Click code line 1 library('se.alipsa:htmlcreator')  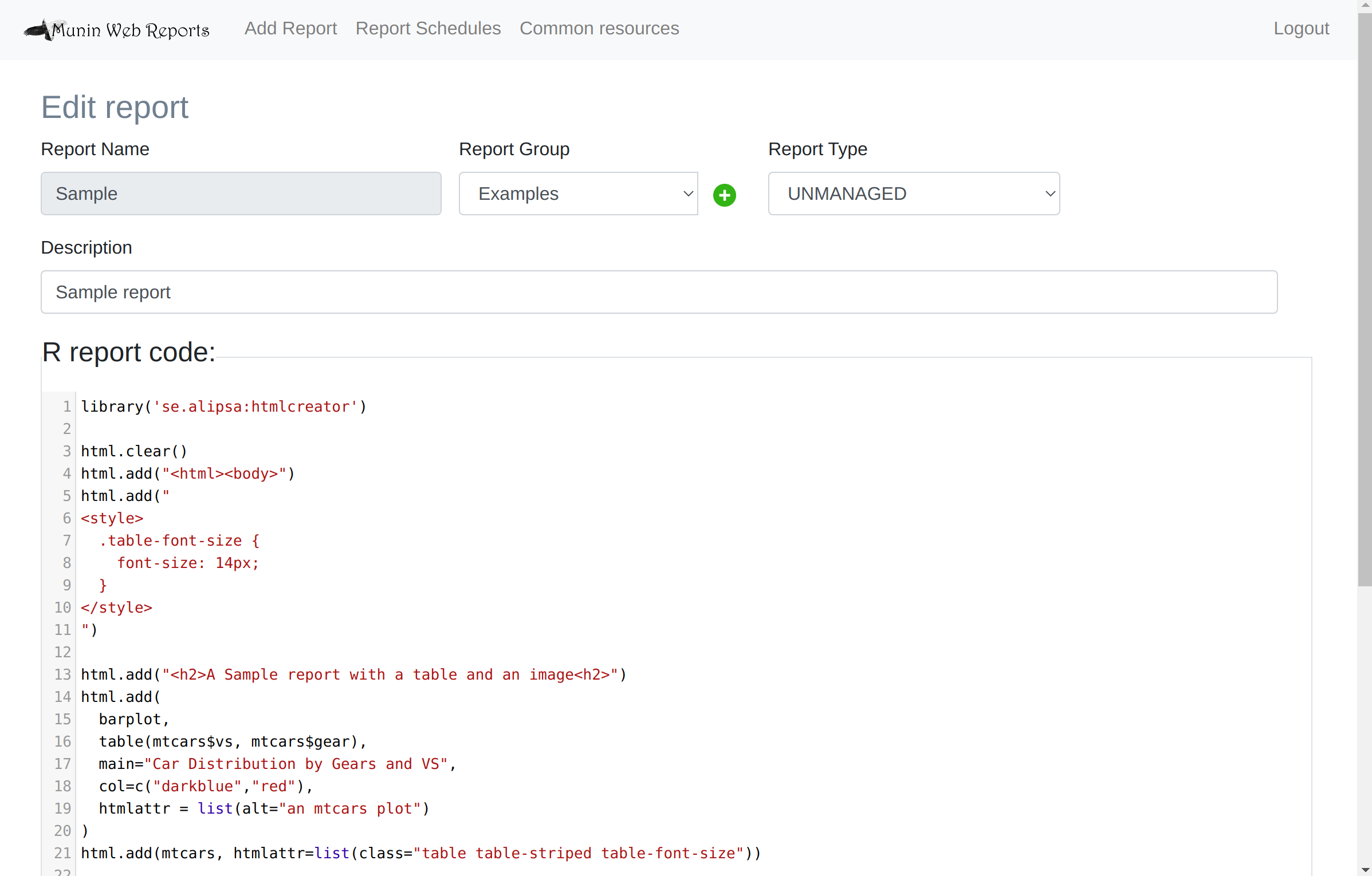click(x=223, y=407)
